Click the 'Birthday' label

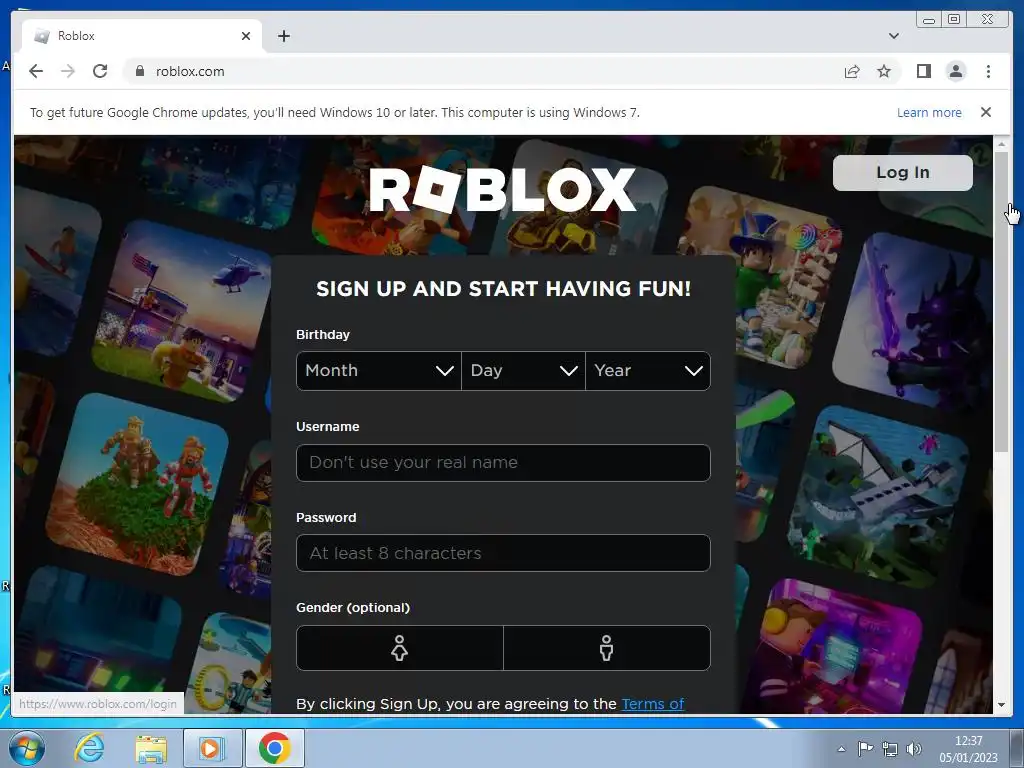323,334
